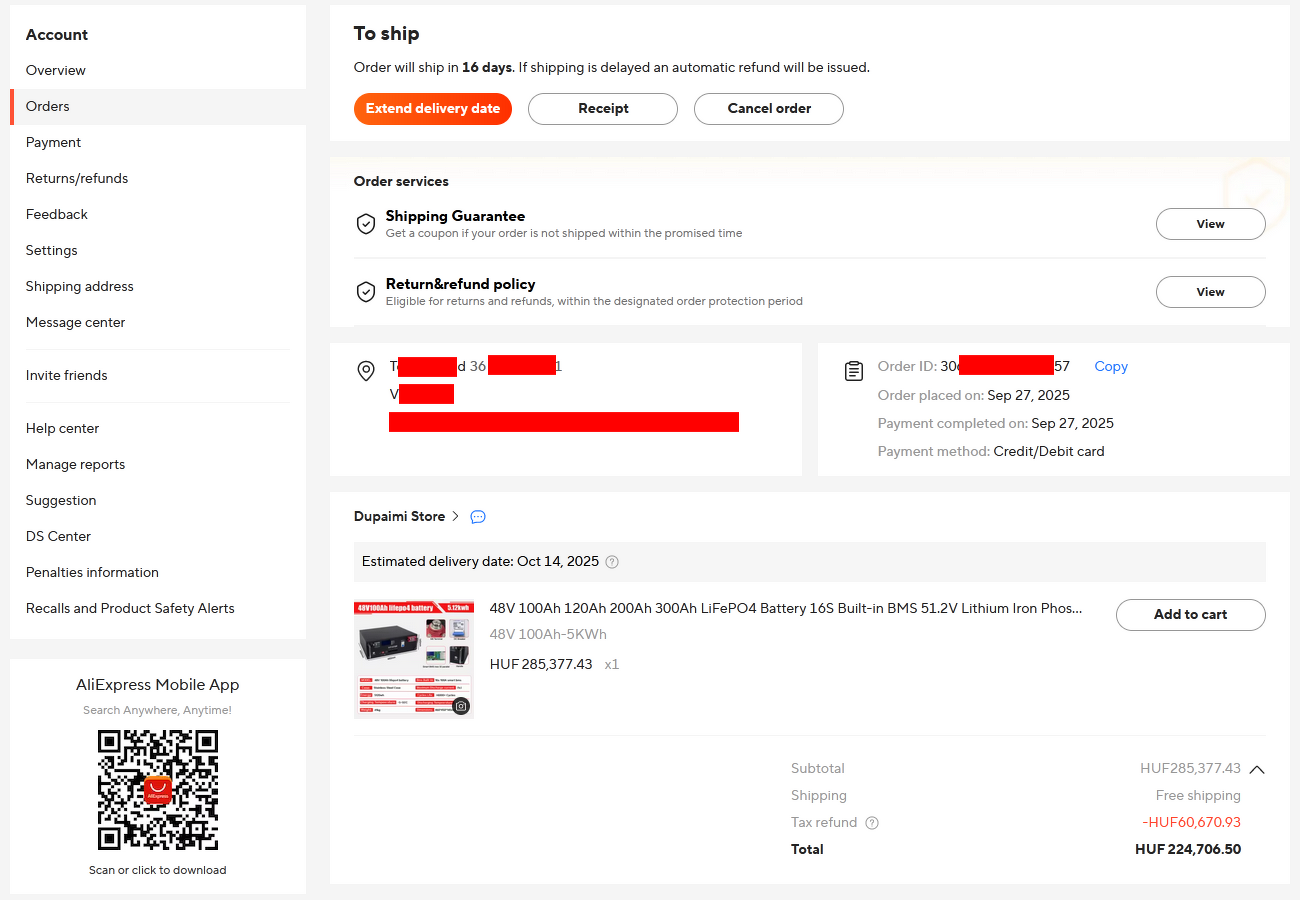Click the Extend delivery date button

pyautogui.click(x=433, y=109)
